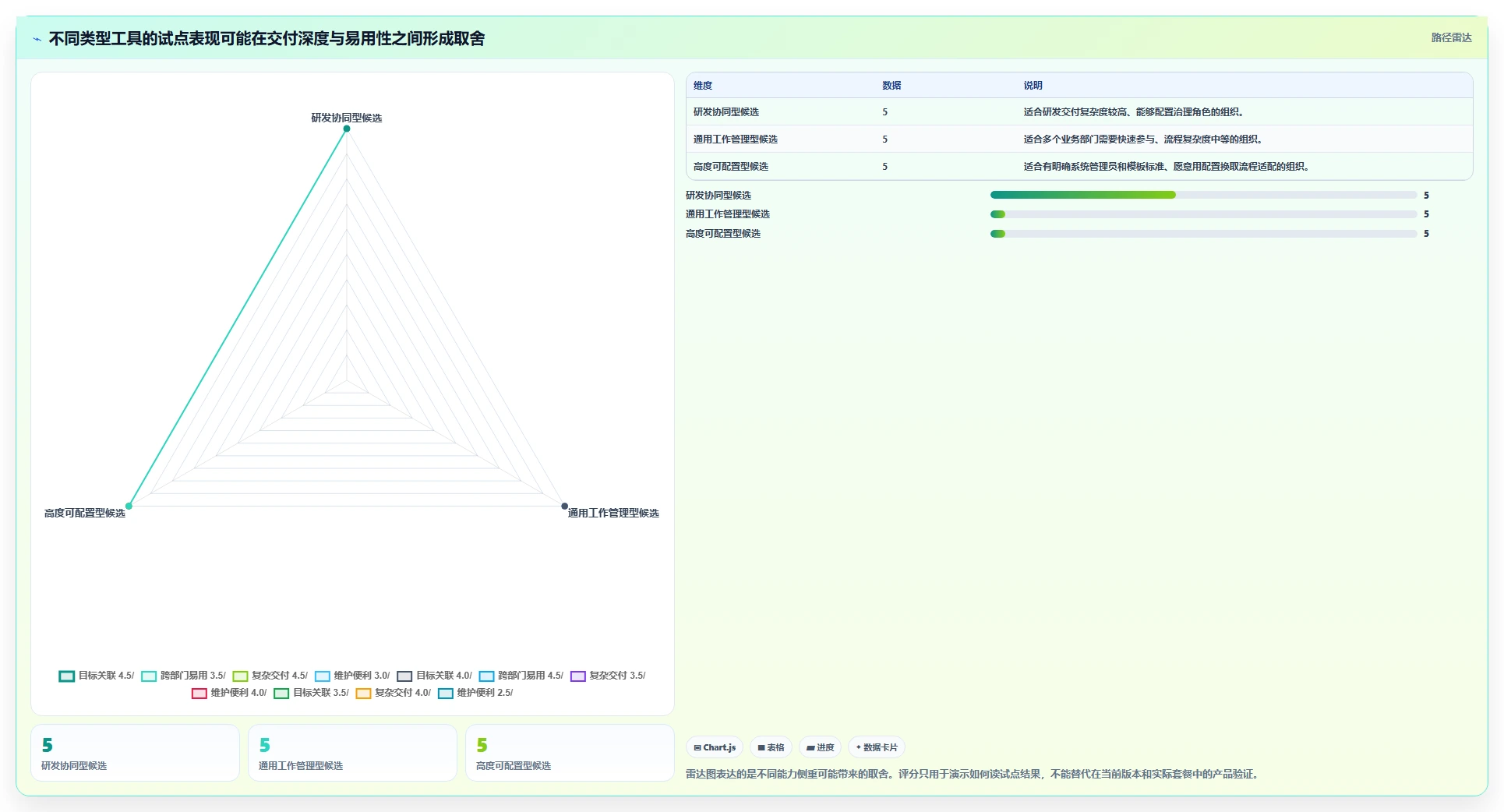This screenshot has width=1504, height=812.
Task: Click the 高度可配置型候选 progress bar
Action: point(1203,234)
